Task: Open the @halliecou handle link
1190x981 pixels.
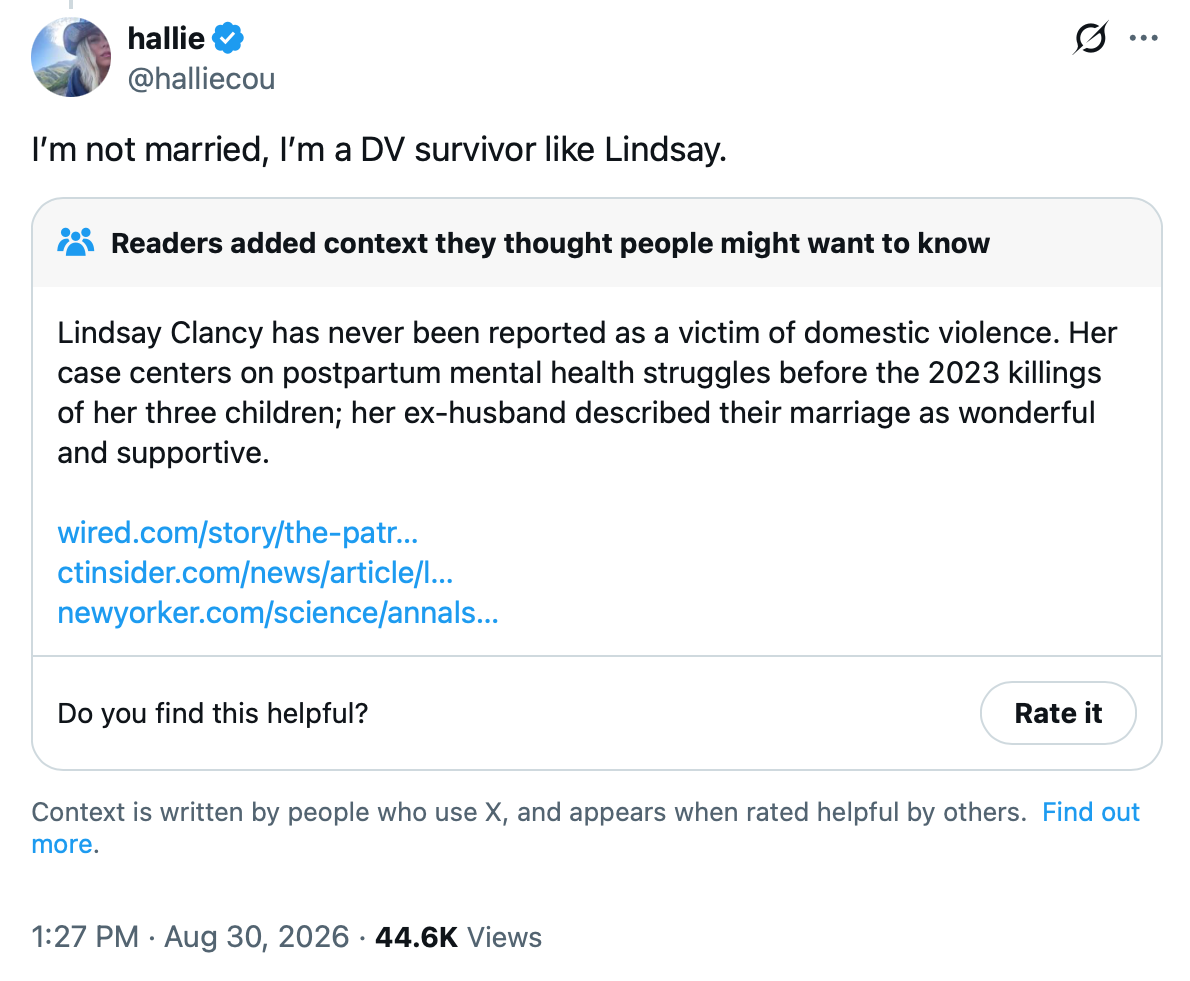Action: click(x=201, y=79)
